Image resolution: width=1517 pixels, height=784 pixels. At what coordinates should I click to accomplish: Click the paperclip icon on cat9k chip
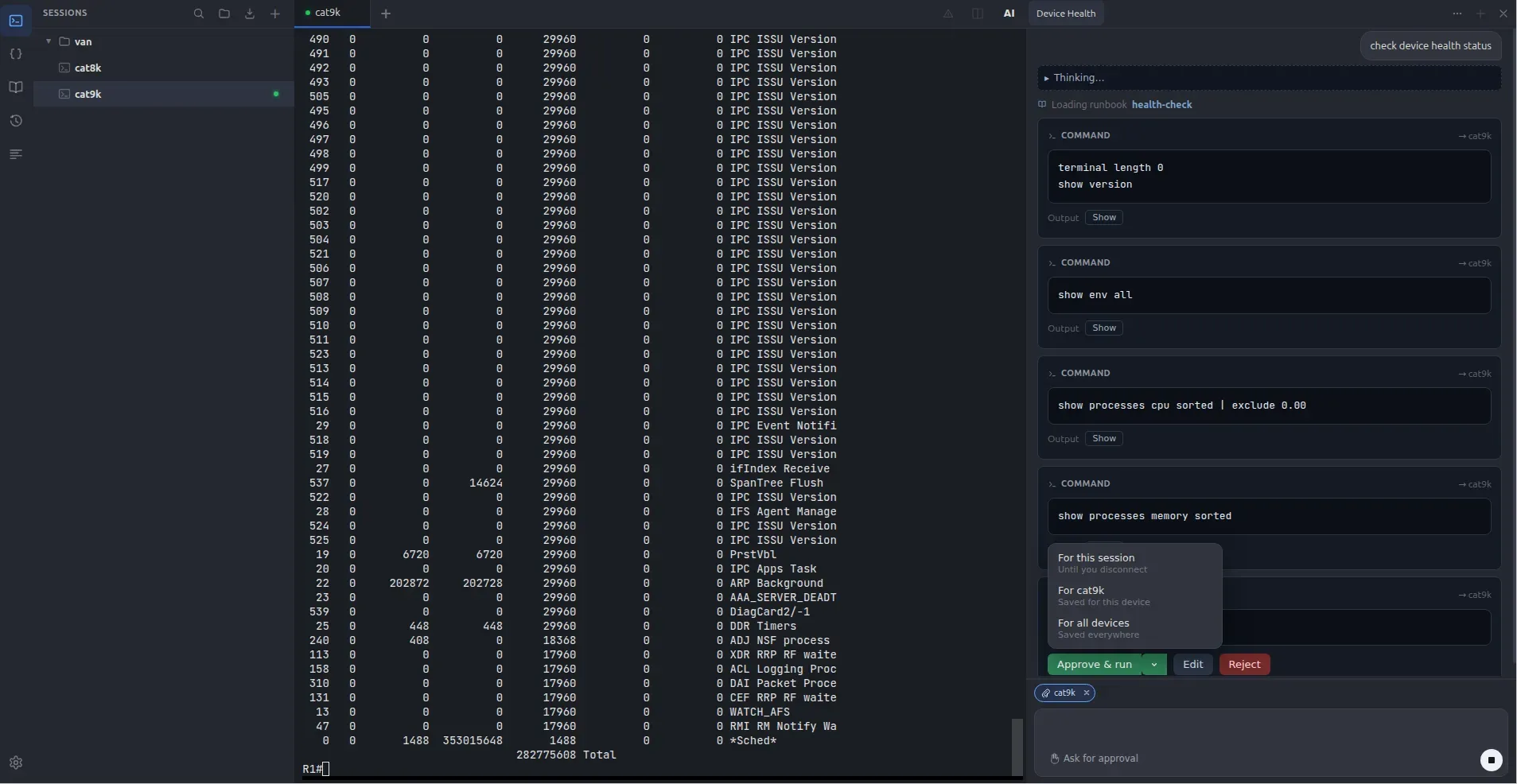[x=1046, y=693]
